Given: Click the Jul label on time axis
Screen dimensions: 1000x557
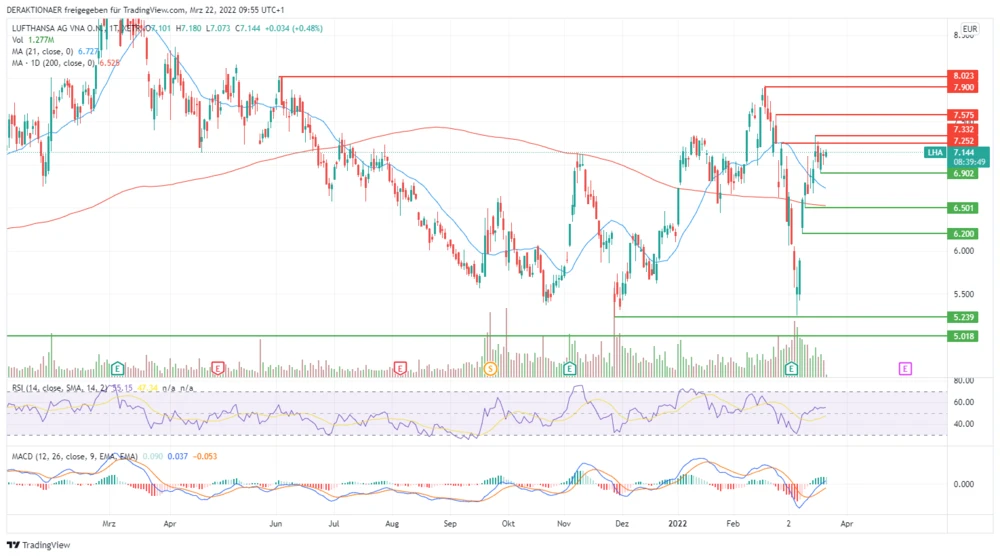Looking at the screenshot, I should [x=334, y=524].
